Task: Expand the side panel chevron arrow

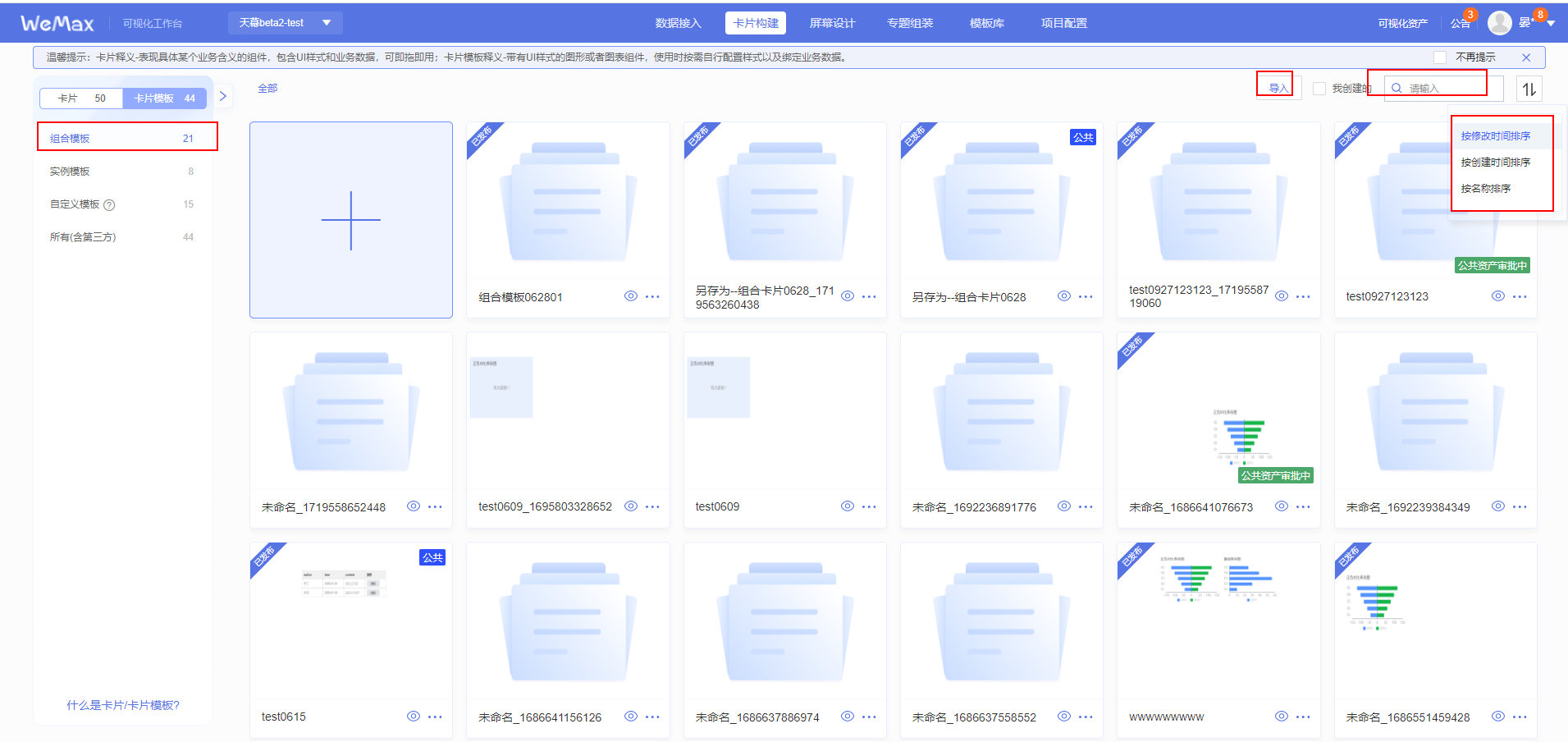Action: click(223, 96)
